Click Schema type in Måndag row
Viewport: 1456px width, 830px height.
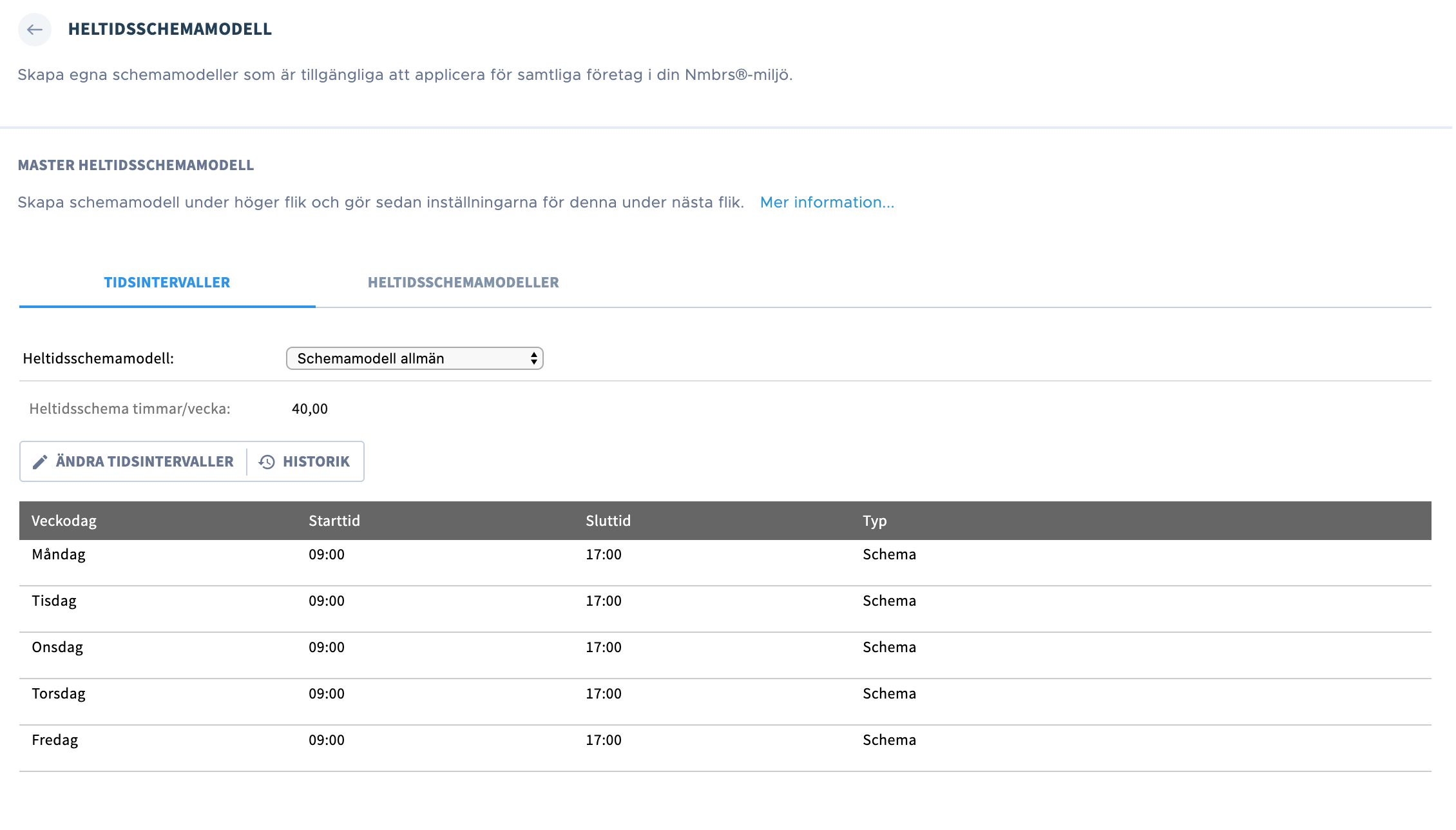pos(889,554)
